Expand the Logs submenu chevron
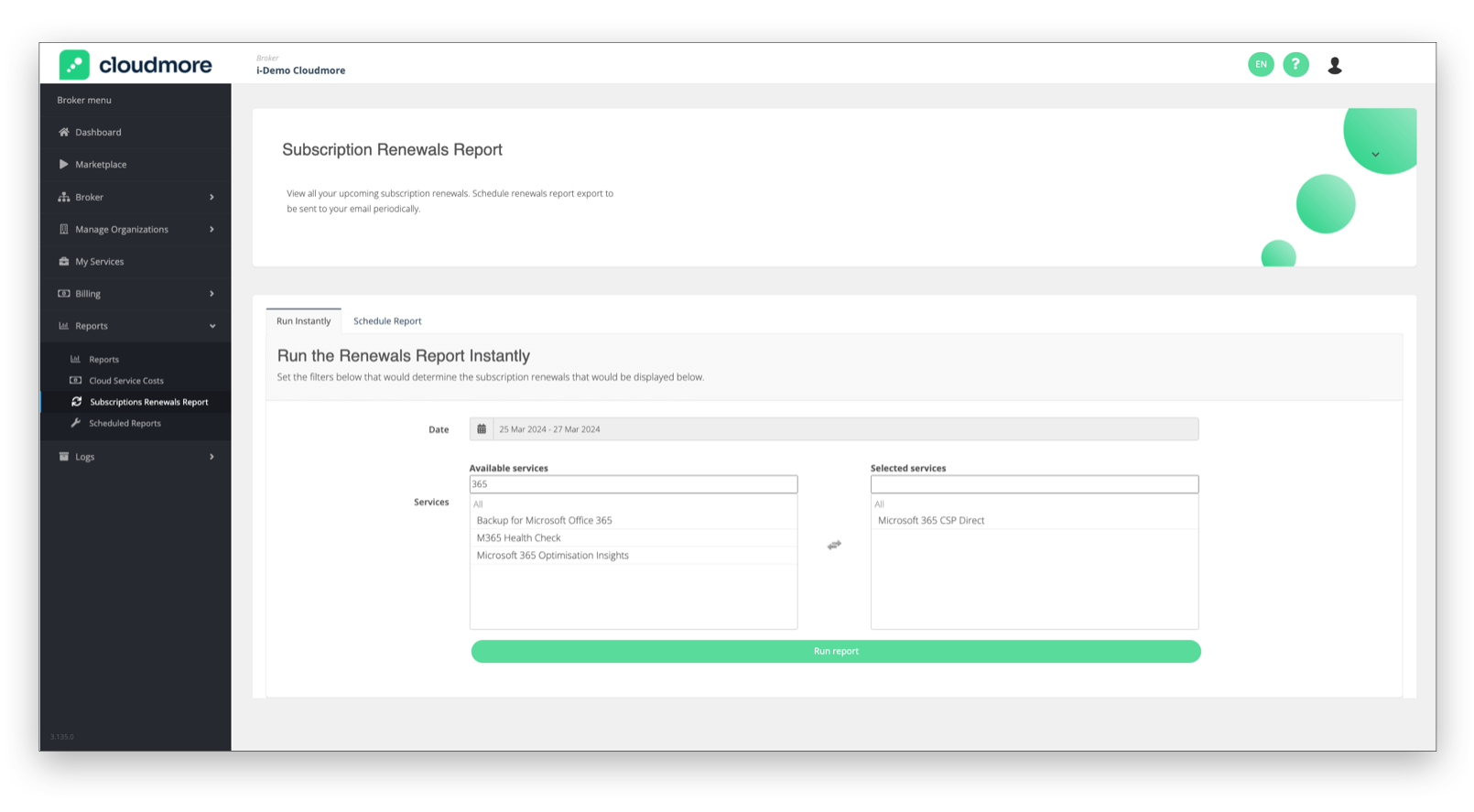The width and height of the screenshot is (1474, 812). click(x=211, y=456)
